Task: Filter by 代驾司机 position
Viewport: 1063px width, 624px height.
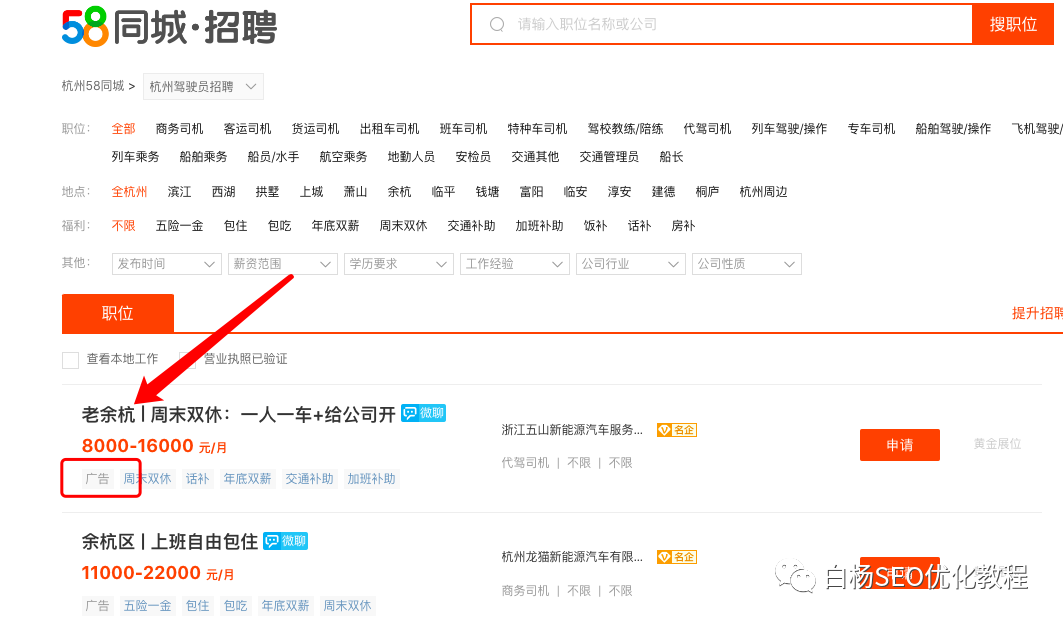Action: pyautogui.click(x=707, y=129)
